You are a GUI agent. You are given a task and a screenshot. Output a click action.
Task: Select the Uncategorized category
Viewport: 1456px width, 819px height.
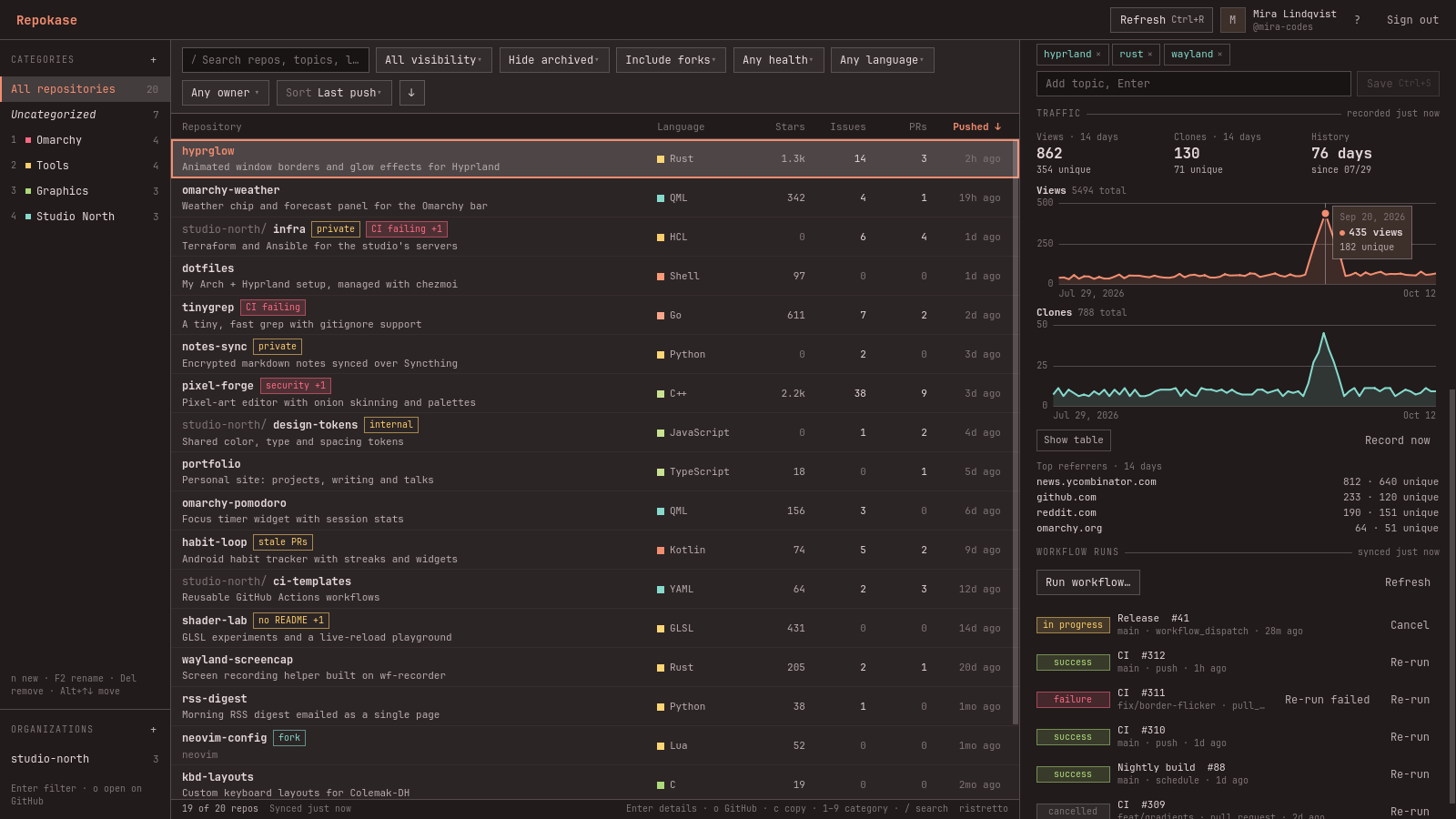coord(85,115)
